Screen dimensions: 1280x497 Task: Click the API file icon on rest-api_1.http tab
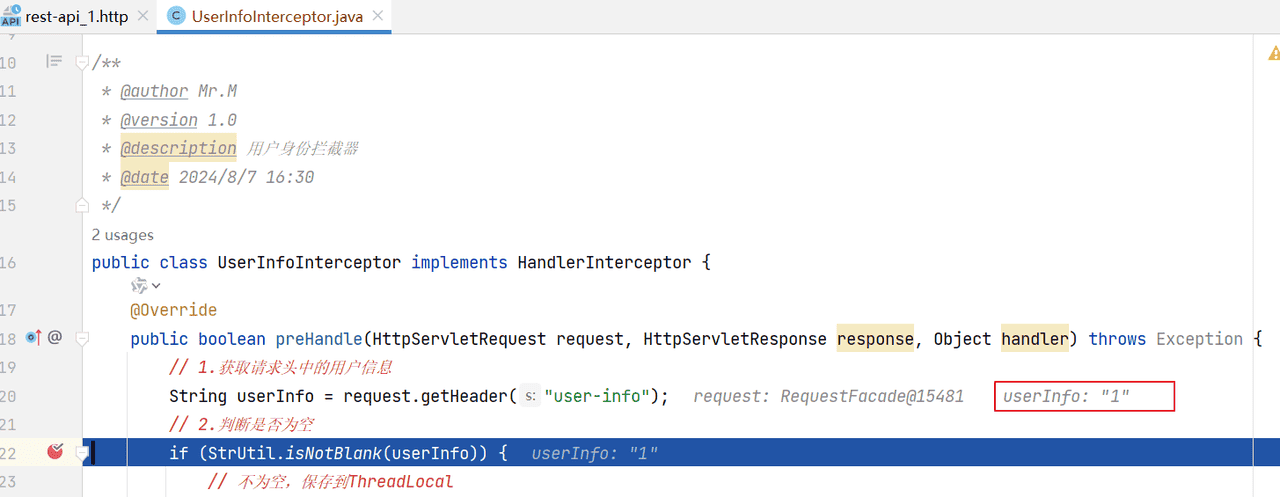pos(11,17)
